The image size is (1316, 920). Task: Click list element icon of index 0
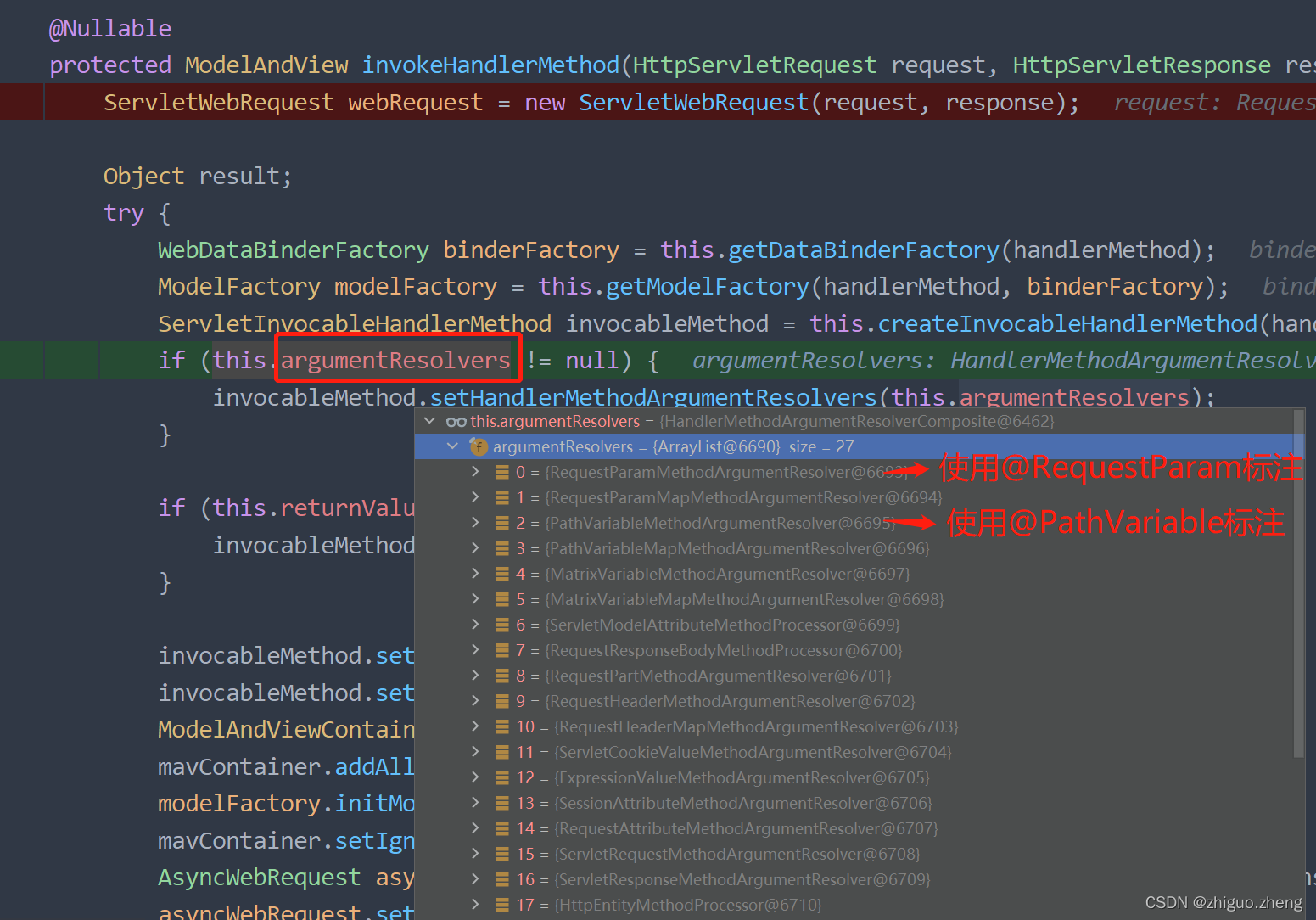[x=502, y=472]
